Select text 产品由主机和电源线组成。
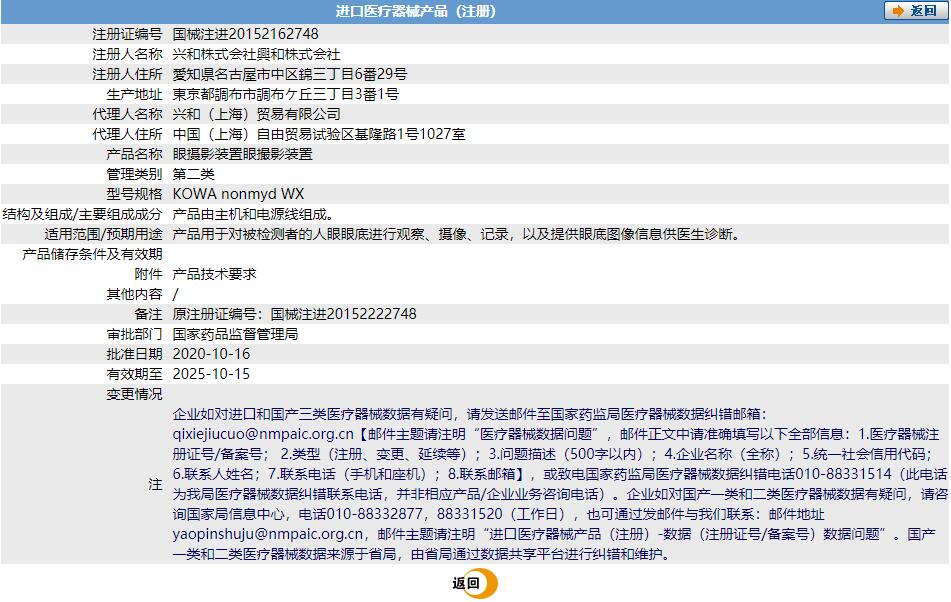This screenshot has width=951, height=602. tap(253, 214)
